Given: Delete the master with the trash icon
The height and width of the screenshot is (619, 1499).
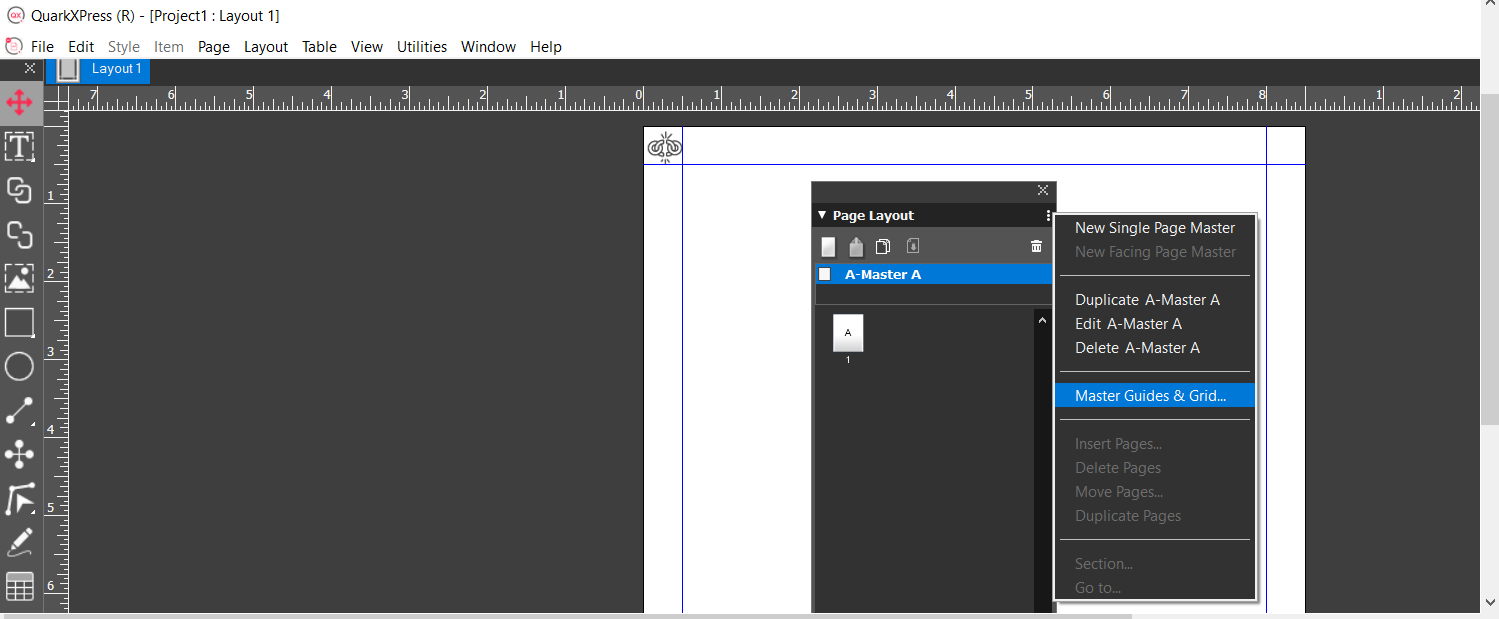Looking at the screenshot, I should (x=1036, y=245).
